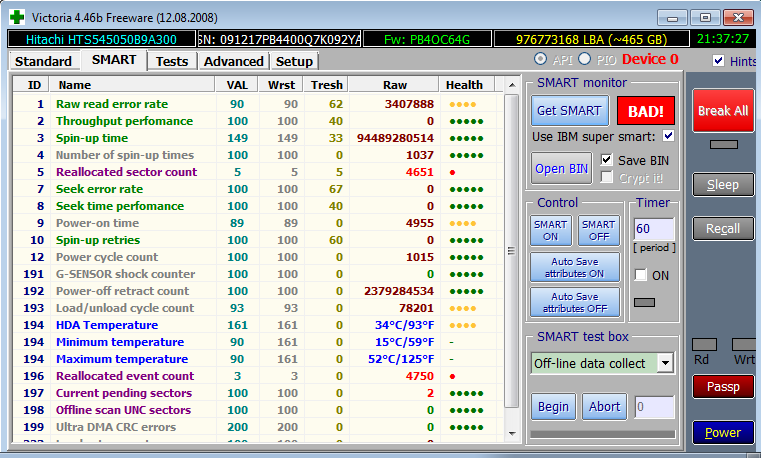Open the Advanced tab

pos(233,61)
